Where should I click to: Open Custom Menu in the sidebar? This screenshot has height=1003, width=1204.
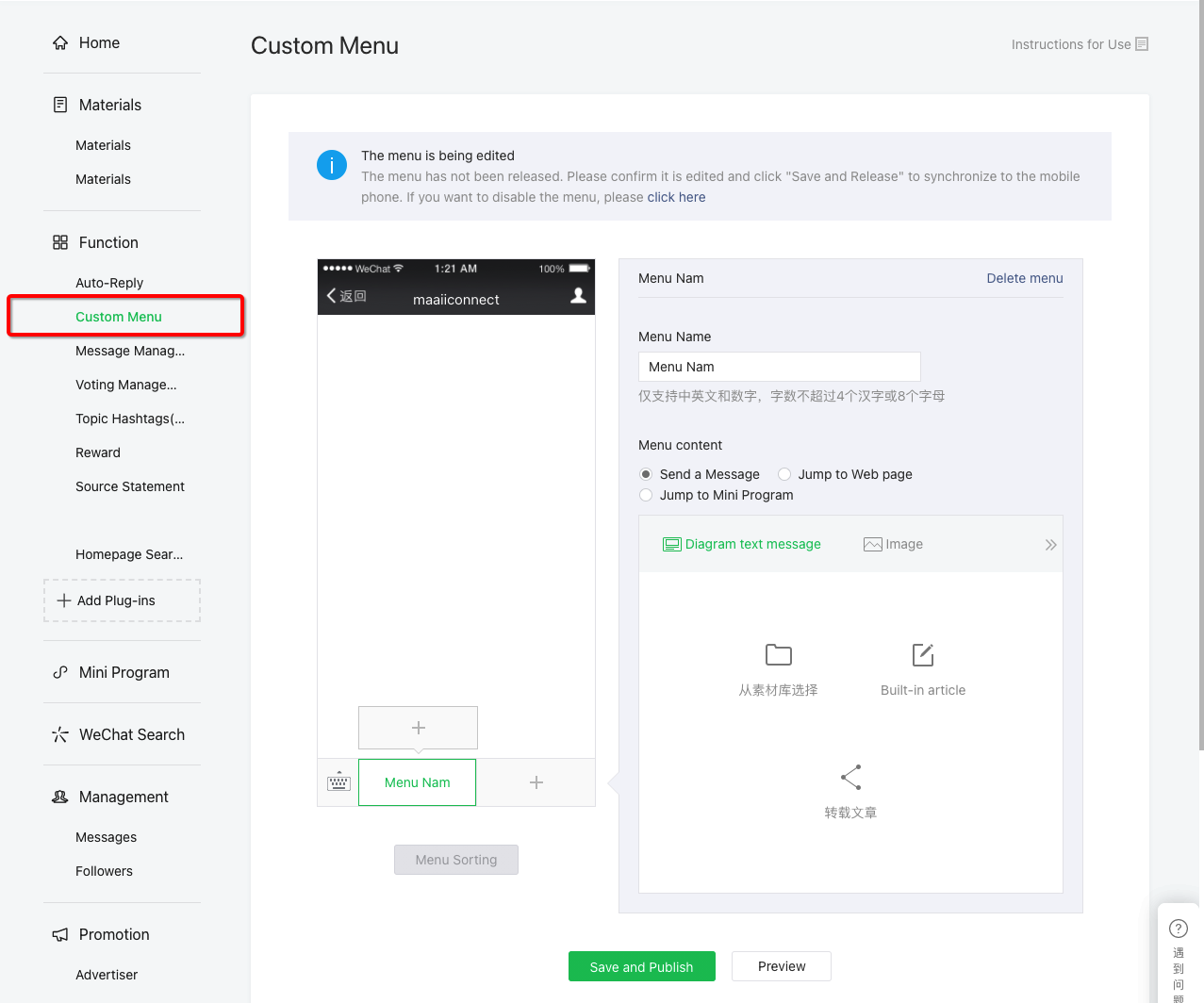(119, 317)
